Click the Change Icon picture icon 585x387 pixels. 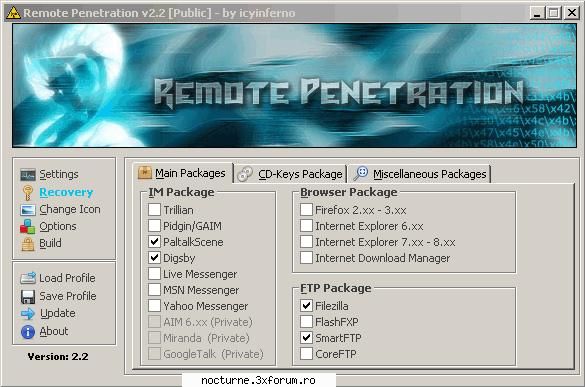(x=28, y=210)
